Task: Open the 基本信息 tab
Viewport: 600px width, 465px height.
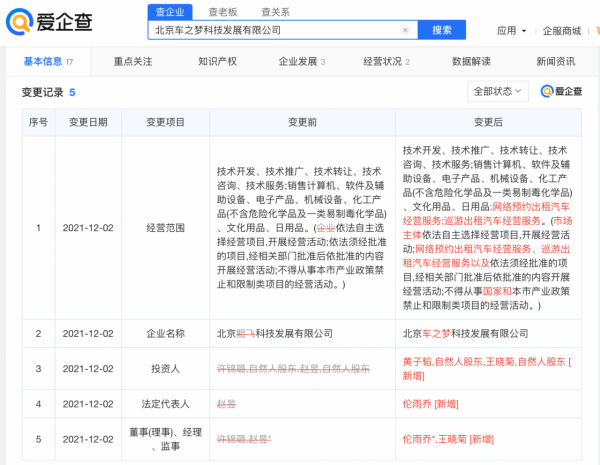Action: [x=47, y=61]
